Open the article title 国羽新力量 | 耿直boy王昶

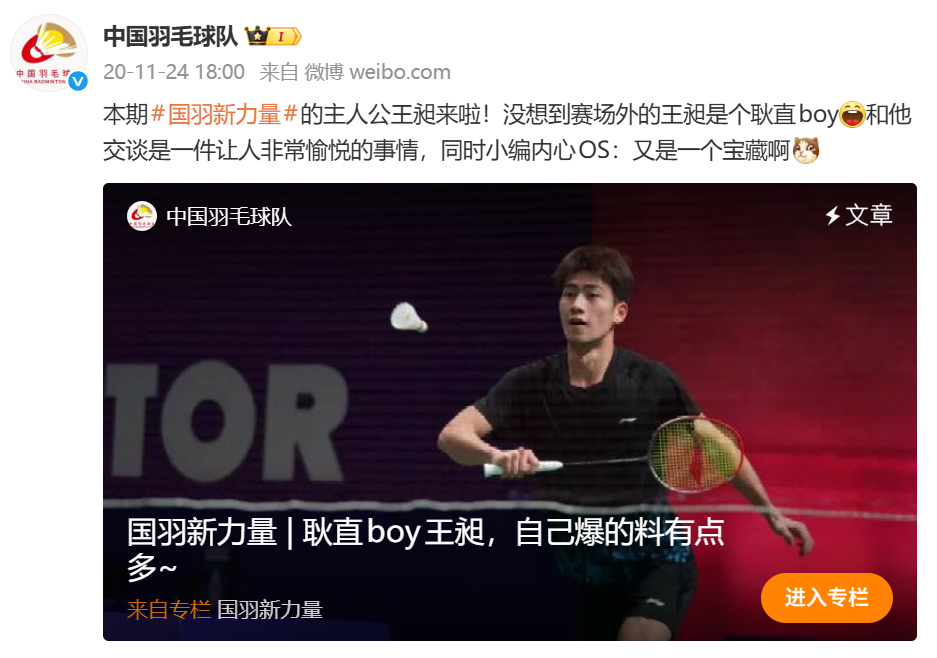pyautogui.click(x=426, y=549)
